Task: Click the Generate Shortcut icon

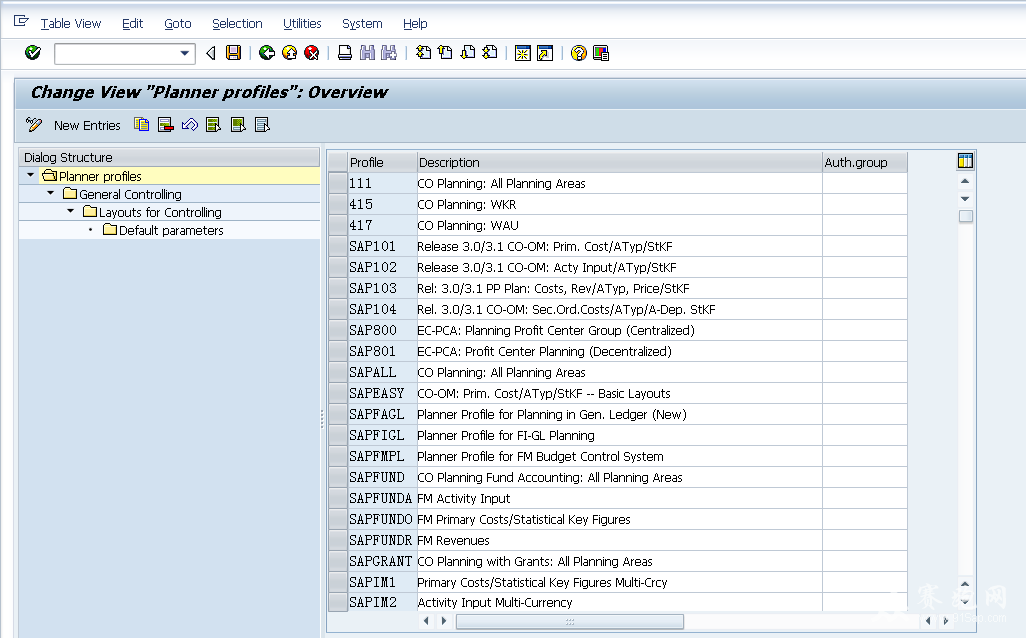Action: coord(544,53)
